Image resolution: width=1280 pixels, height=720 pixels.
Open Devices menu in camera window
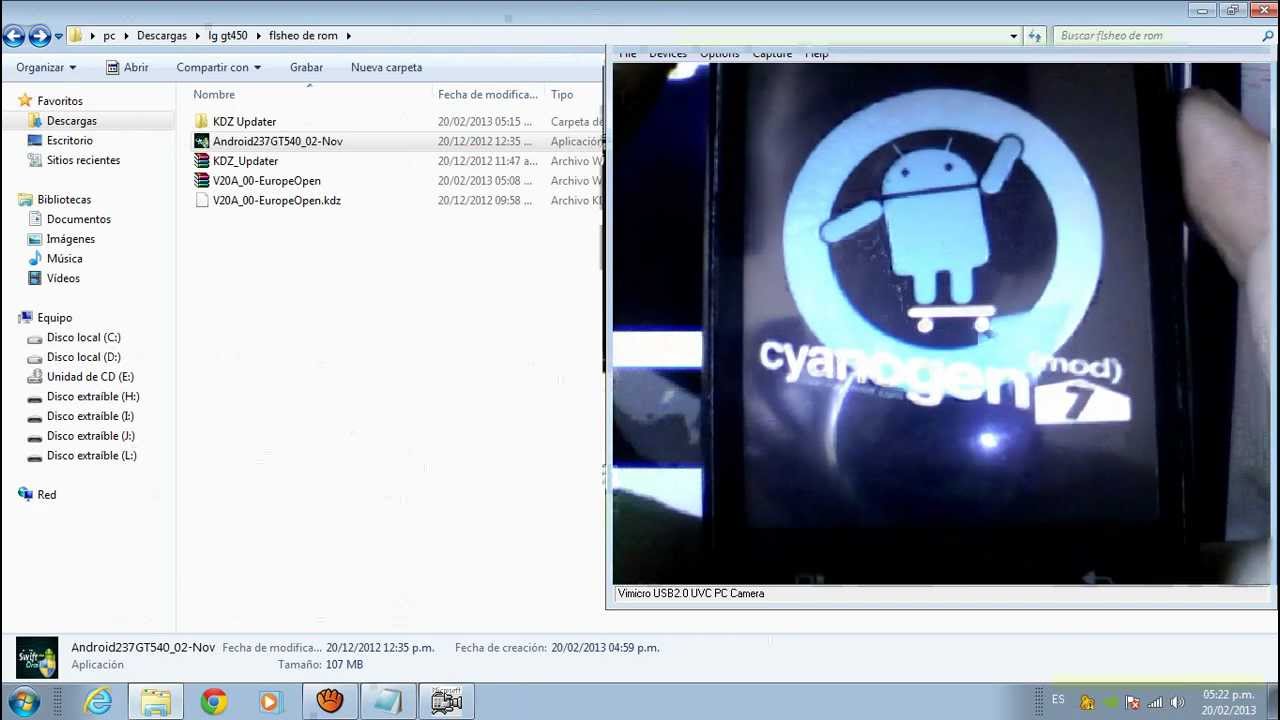pyautogui.click(x=667, y=54)
